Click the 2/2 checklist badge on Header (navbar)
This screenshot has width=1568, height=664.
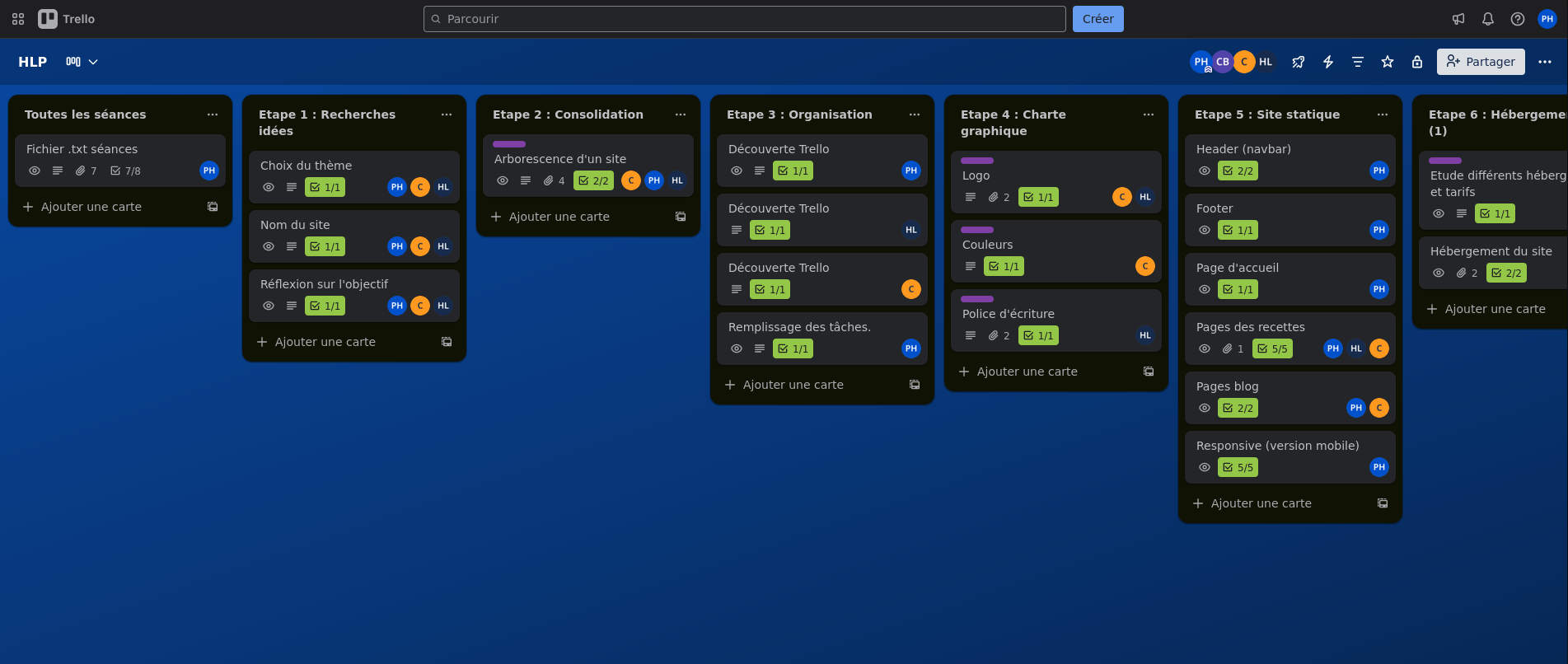[1238, 171]
